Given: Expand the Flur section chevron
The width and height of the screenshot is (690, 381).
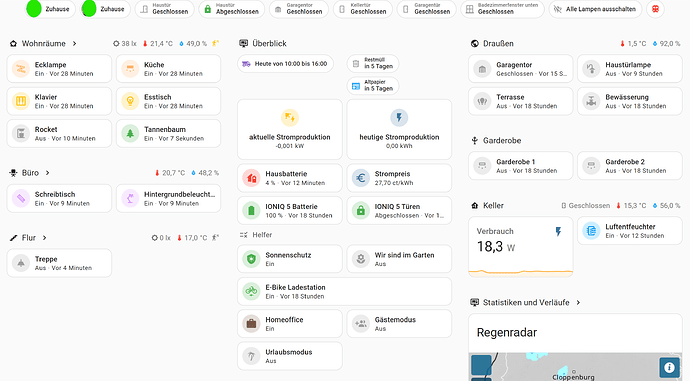Looking at the screenshot, I should 44,238.
